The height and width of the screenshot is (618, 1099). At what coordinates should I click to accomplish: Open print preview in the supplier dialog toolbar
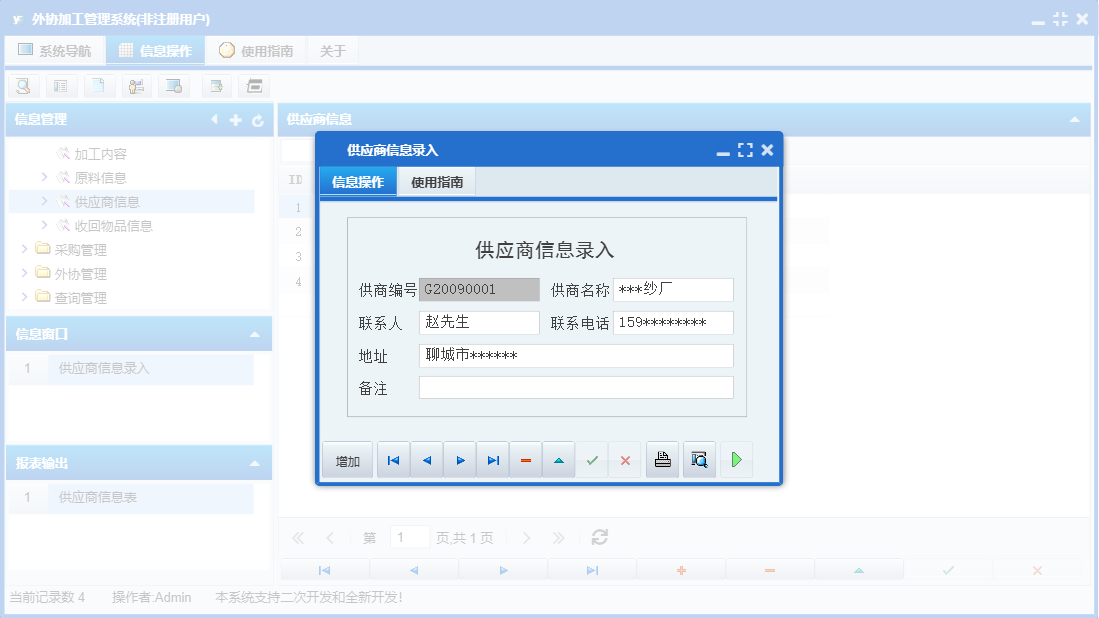click(698, 459)
